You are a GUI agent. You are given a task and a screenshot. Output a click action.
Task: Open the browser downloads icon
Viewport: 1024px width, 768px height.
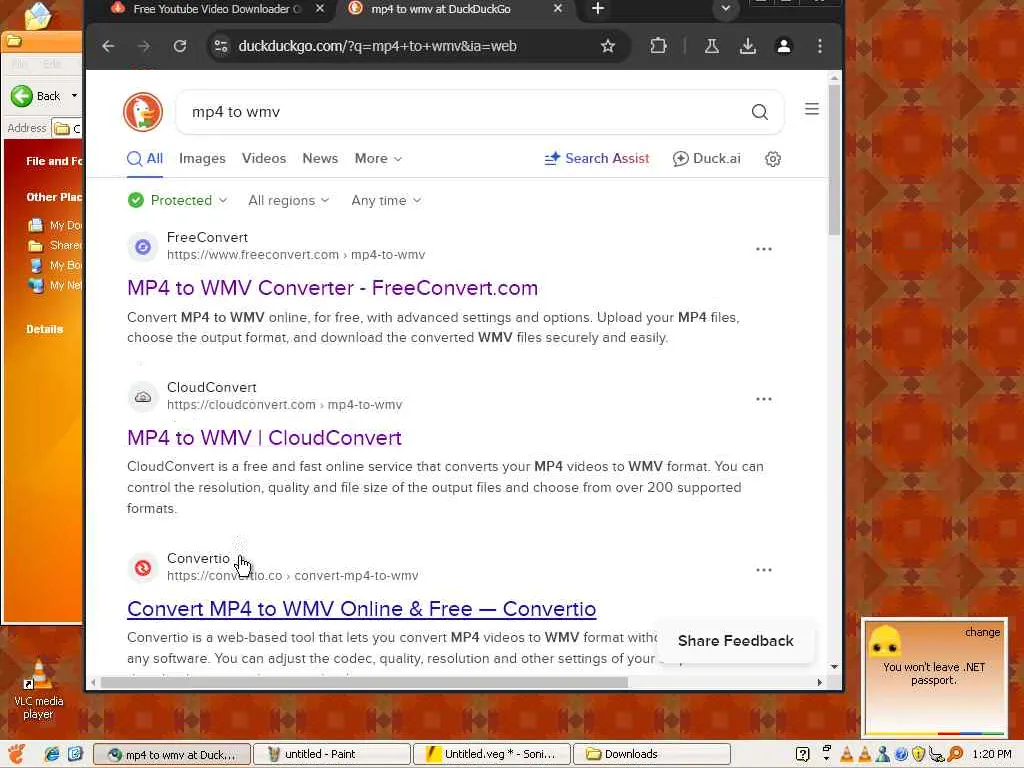point(748,46)
